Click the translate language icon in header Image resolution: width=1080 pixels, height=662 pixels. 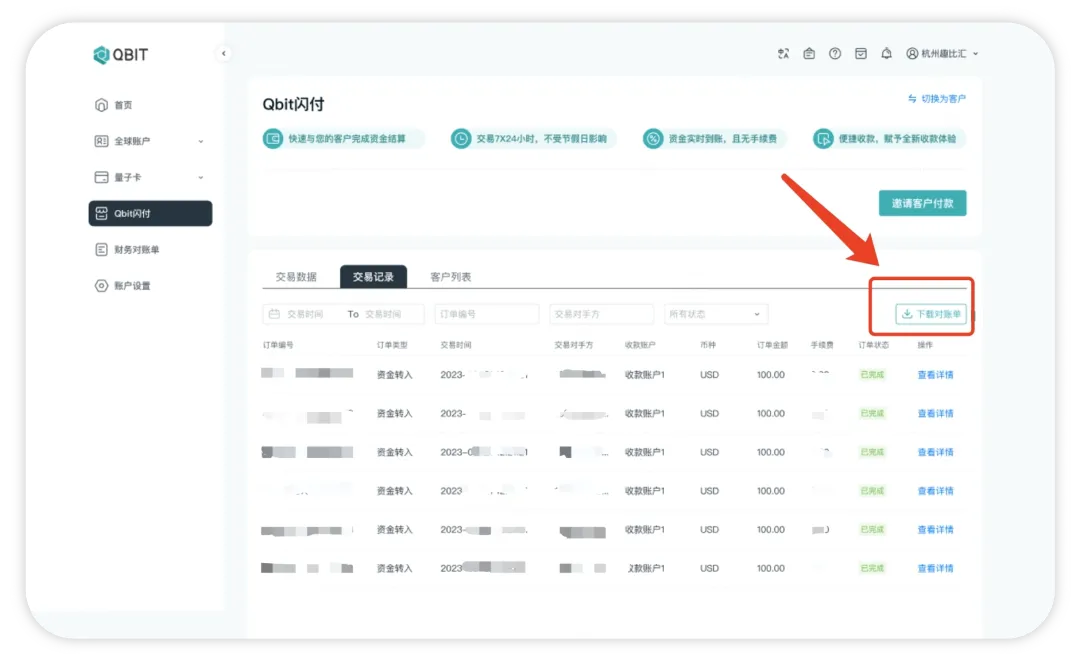click(783, 54)
